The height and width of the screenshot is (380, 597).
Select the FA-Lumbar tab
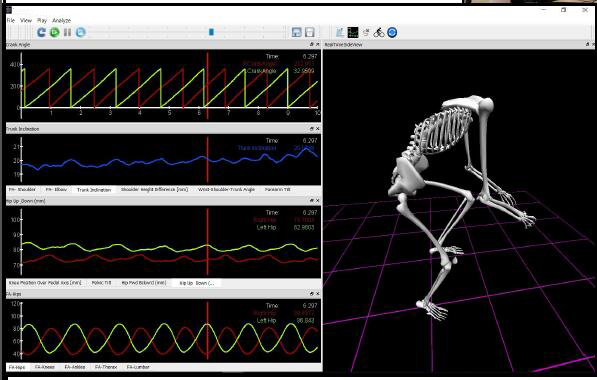point(138,367)
